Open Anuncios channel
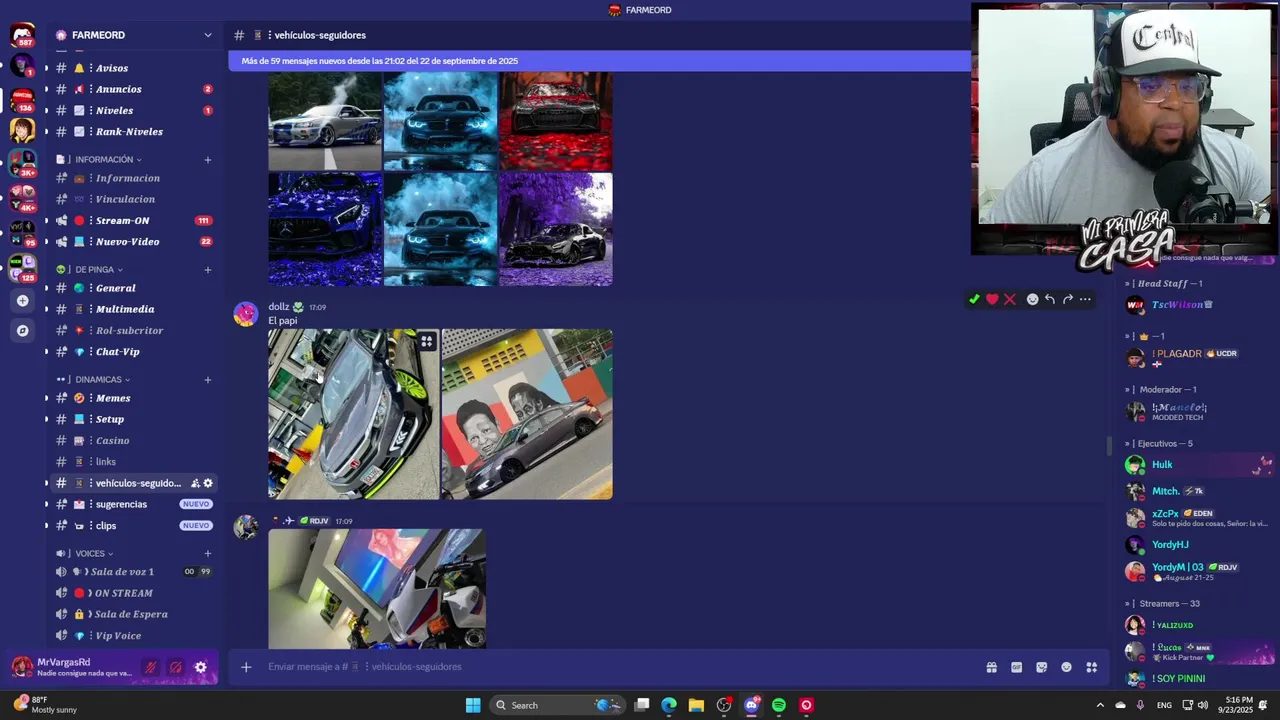The image size is (1280, 720). point(134,89)
